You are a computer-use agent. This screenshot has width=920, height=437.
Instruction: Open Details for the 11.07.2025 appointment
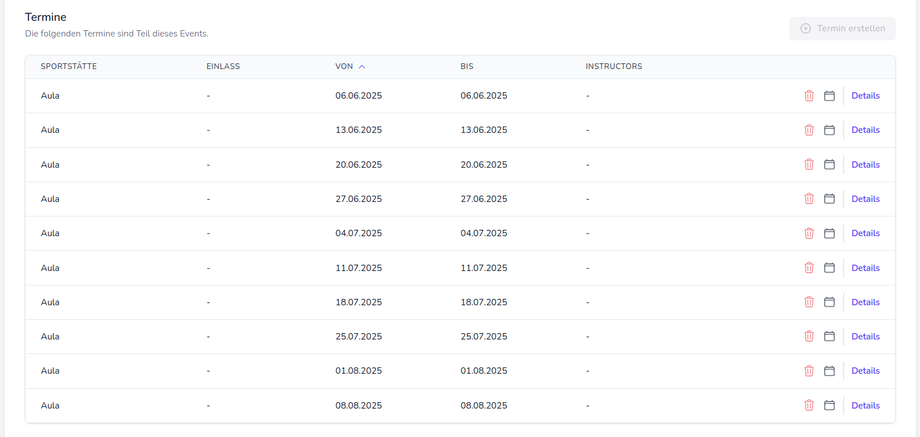point(865,268)
